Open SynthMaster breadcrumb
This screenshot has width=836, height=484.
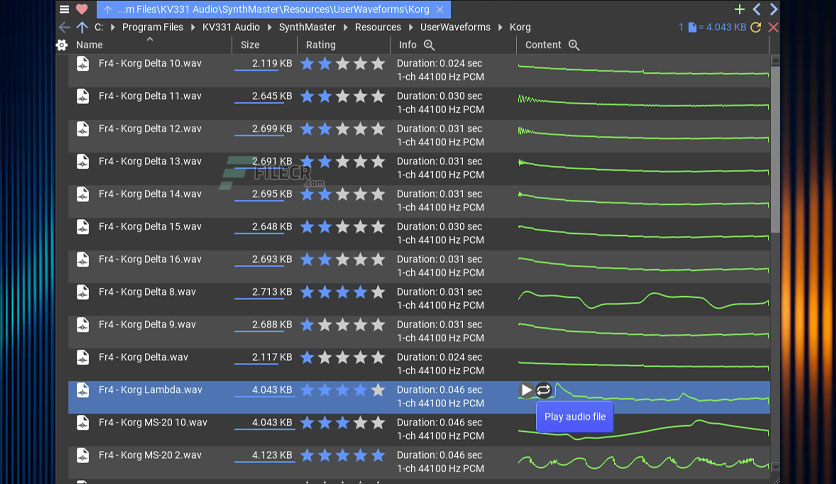tap(307, 27)
